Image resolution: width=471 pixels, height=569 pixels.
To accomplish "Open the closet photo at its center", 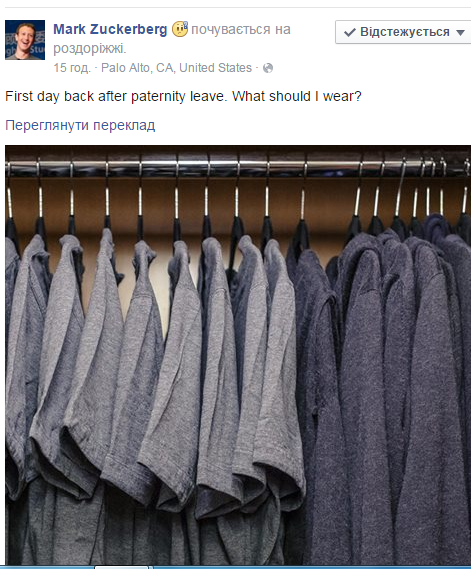I will pyautogui.click(x=238, y=355).
